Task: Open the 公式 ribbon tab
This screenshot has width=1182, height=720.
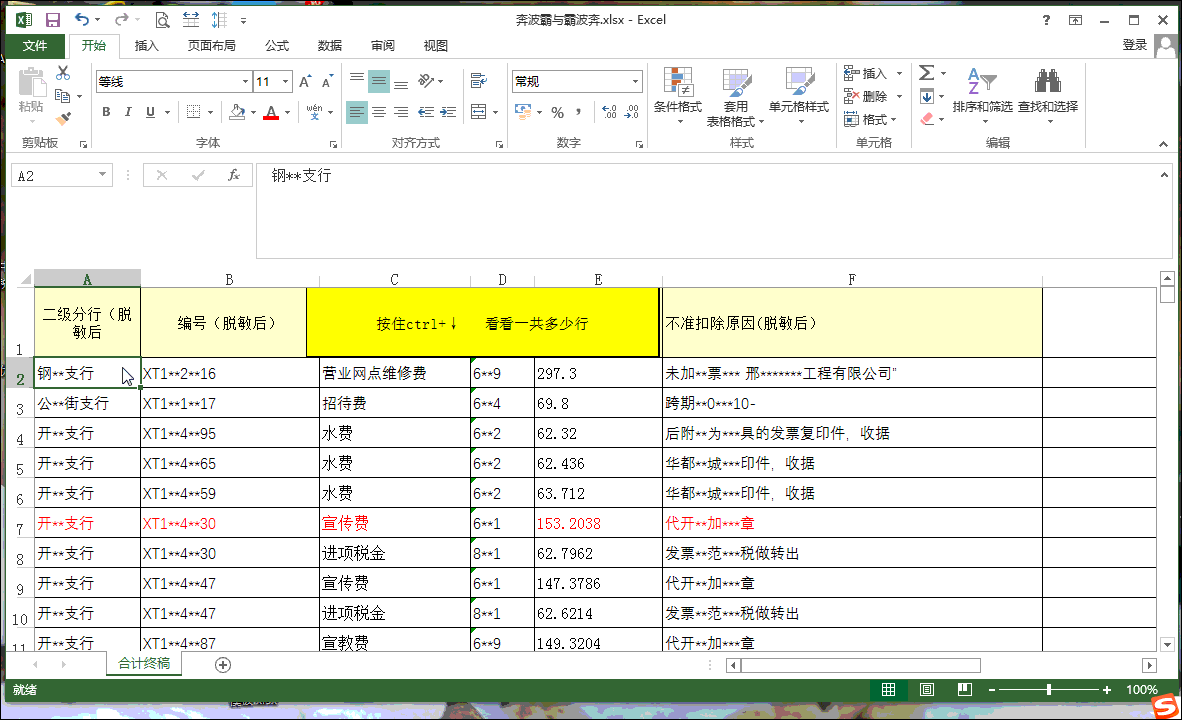Action: pos(277,45)
